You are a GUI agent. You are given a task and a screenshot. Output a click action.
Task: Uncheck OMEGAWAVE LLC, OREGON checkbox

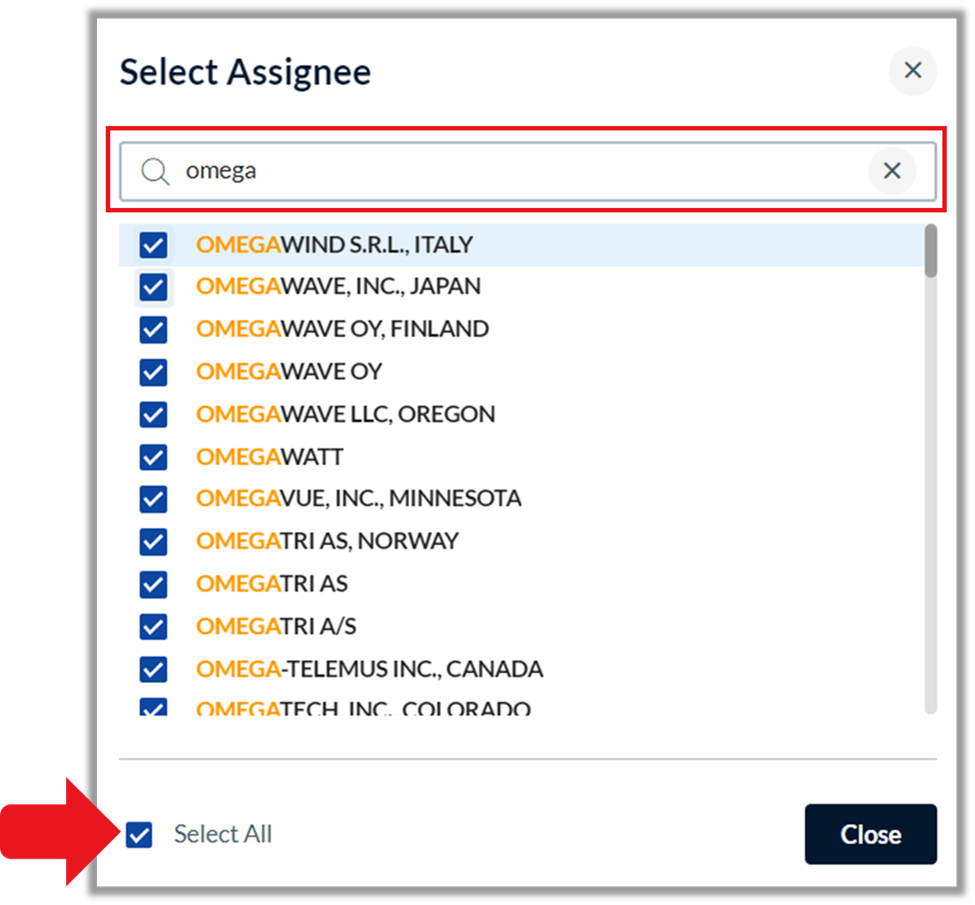153,415
